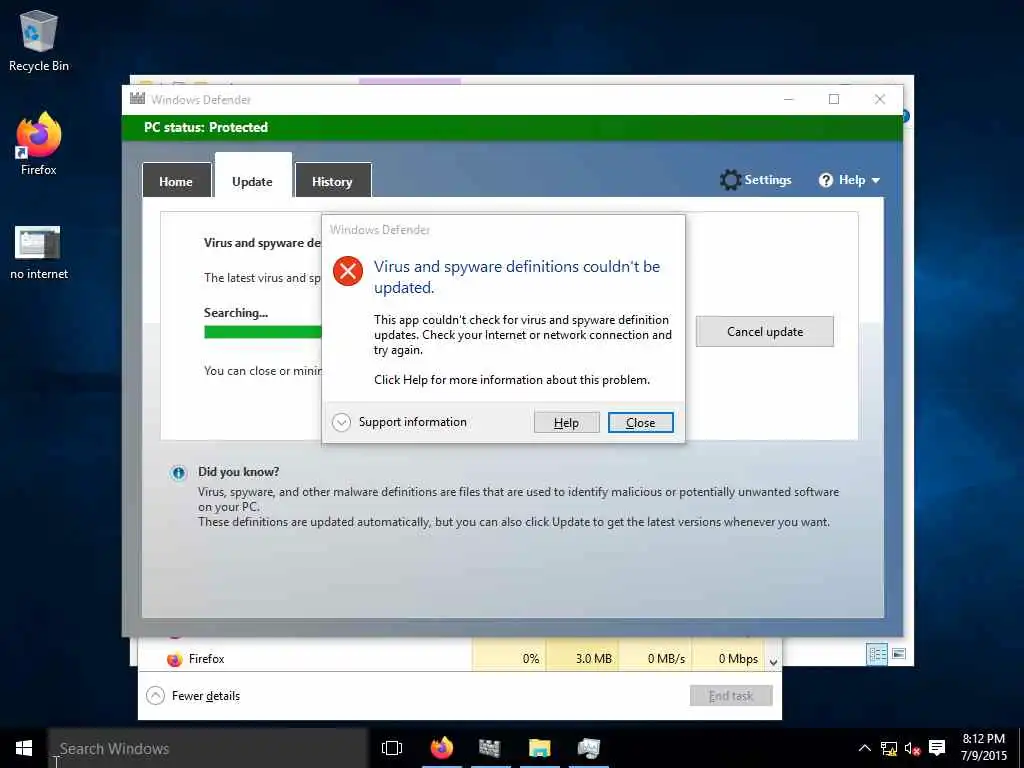Click the blue info icon beside Did you know
The width and height of the screenshot is (1024, 768).
178,473
